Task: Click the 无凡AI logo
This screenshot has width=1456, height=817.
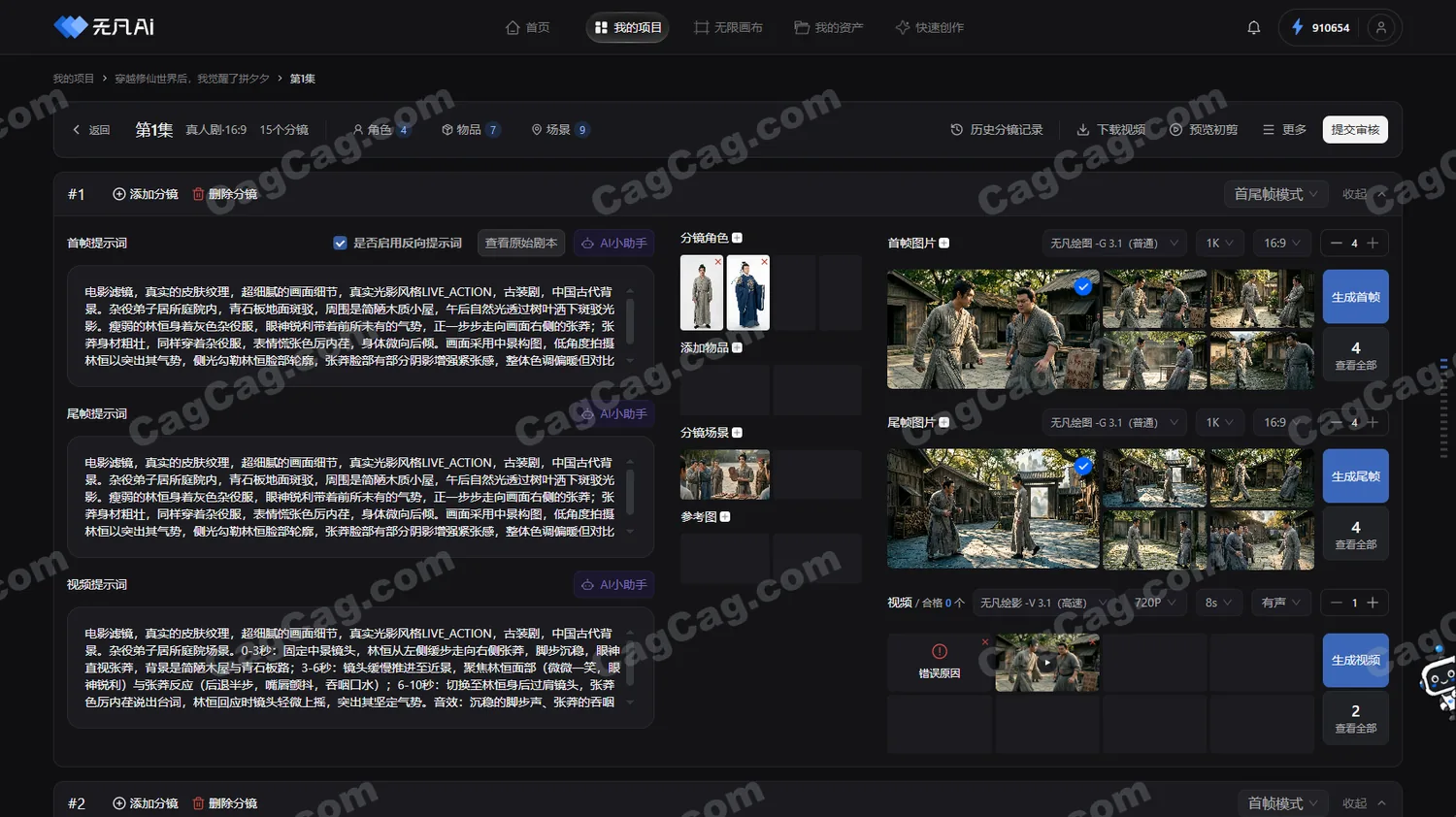Action: click(104, 27)
